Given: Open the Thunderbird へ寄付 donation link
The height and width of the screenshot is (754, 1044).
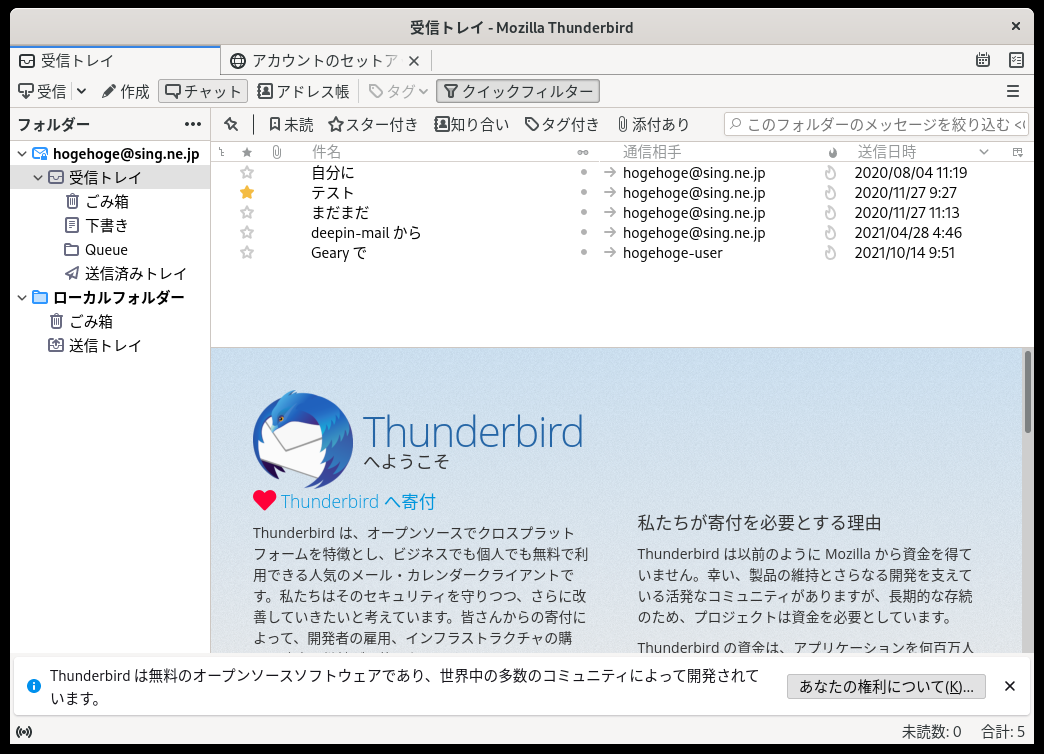Looking at the screenshot, I should [358, 502].
